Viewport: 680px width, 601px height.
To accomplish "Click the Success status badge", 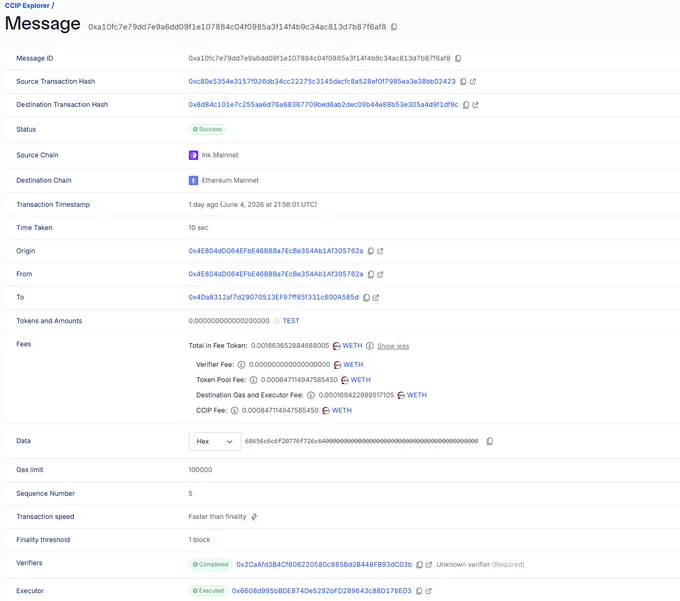I will 207,129.
